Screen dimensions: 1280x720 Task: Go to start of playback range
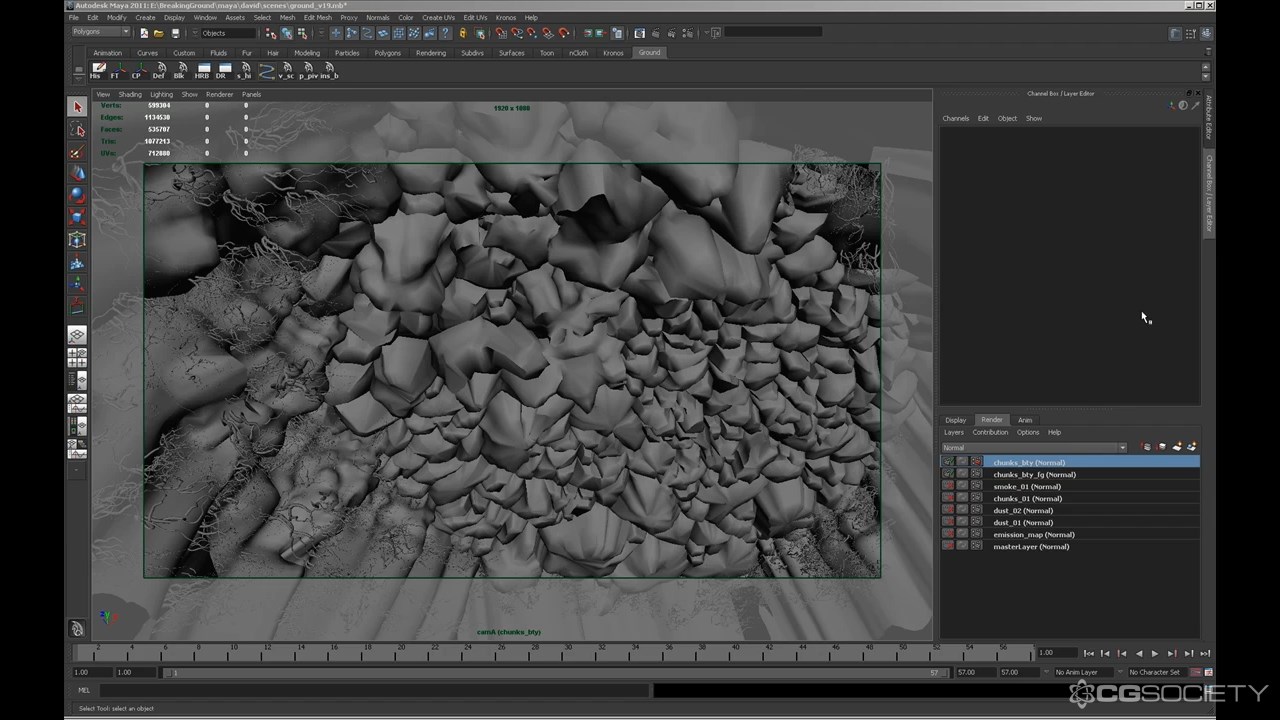1089,653
